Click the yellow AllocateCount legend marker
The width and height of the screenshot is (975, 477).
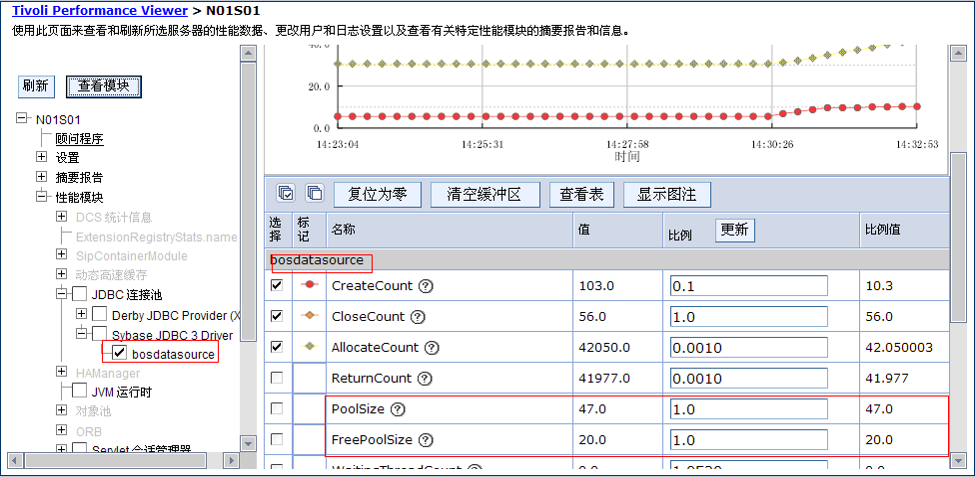click(x=309, y=346)
